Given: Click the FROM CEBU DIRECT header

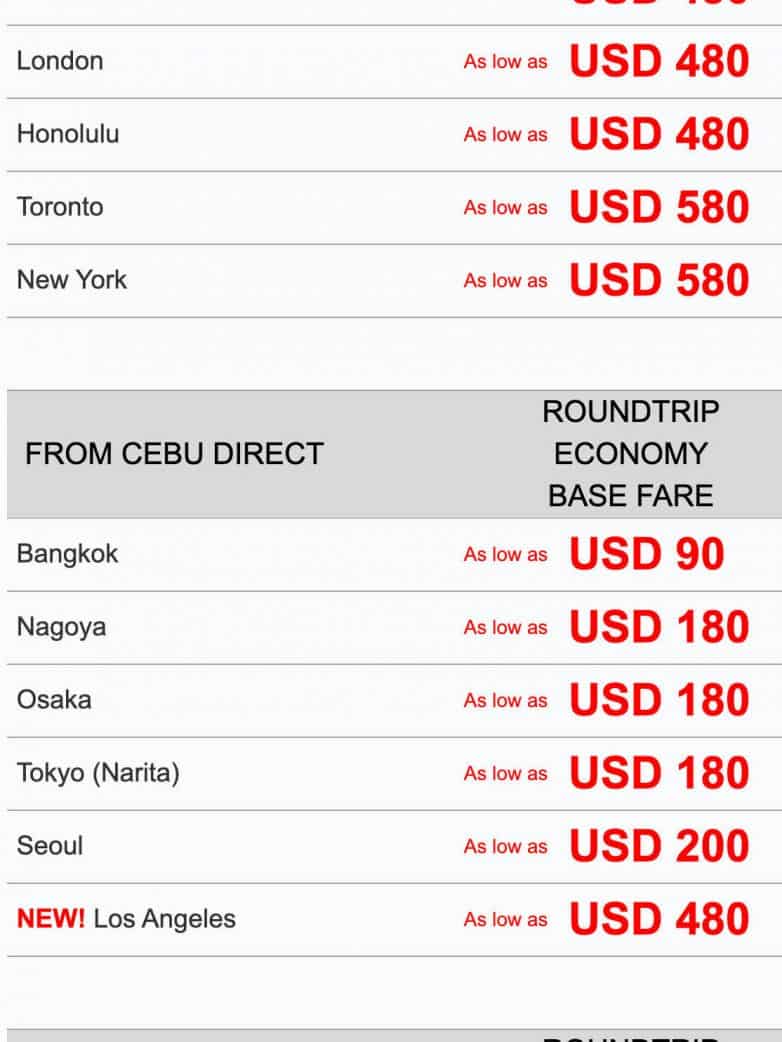Looking at the screenshot, I should coord(174,454).
